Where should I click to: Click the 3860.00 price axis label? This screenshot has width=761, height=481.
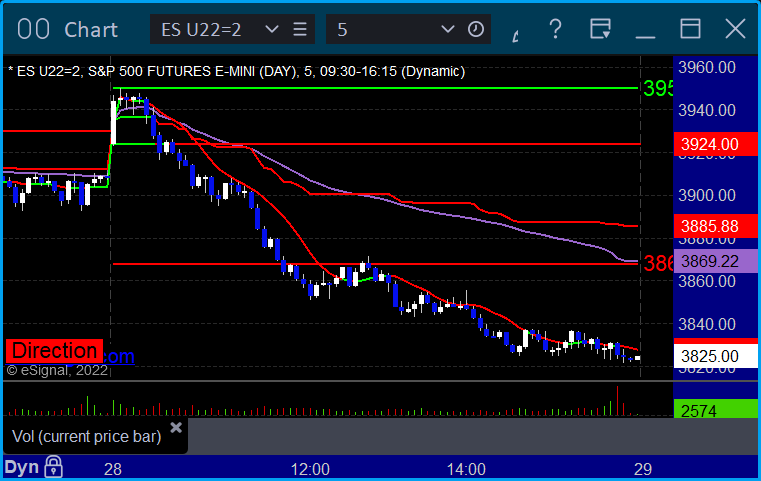coord(707,281)
